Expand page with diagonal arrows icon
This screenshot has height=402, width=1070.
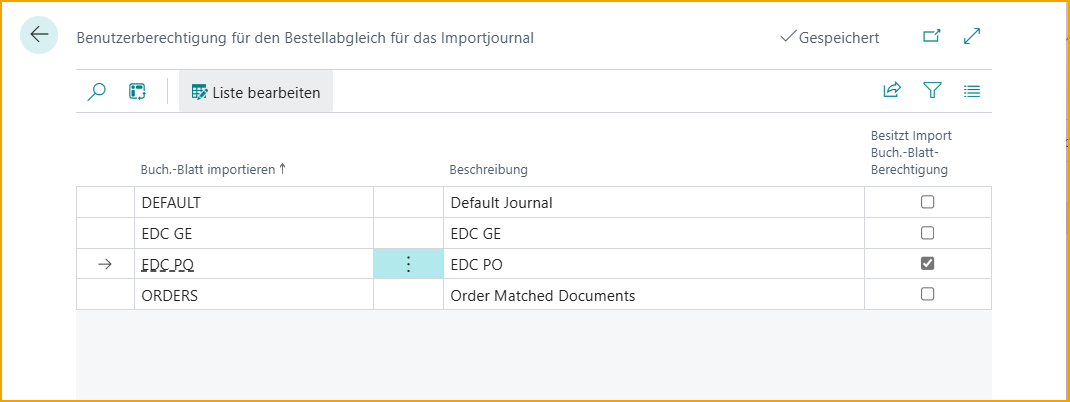[971, 37]
